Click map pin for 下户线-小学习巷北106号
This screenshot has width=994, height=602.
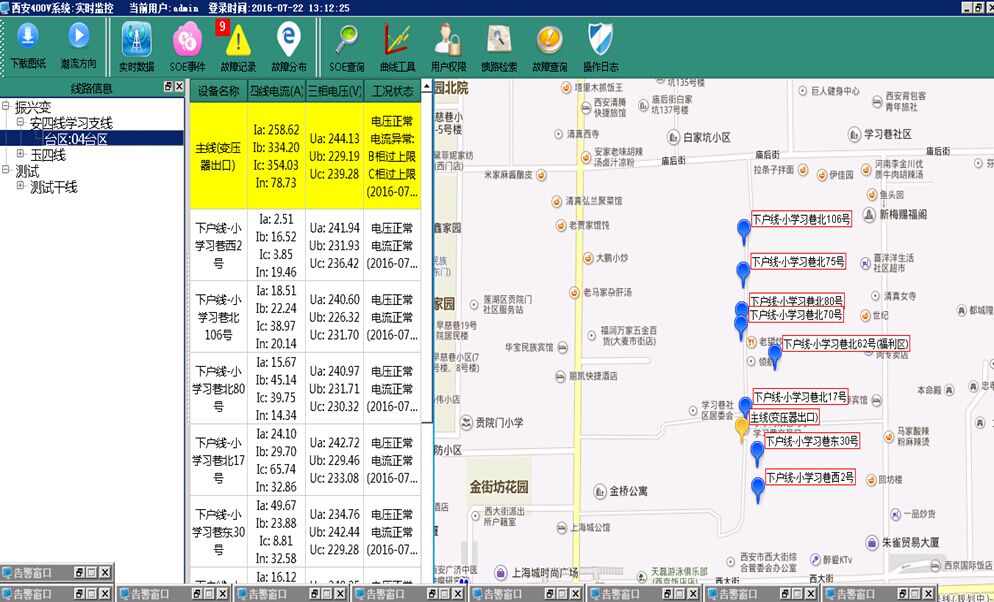tap(744, 231)
